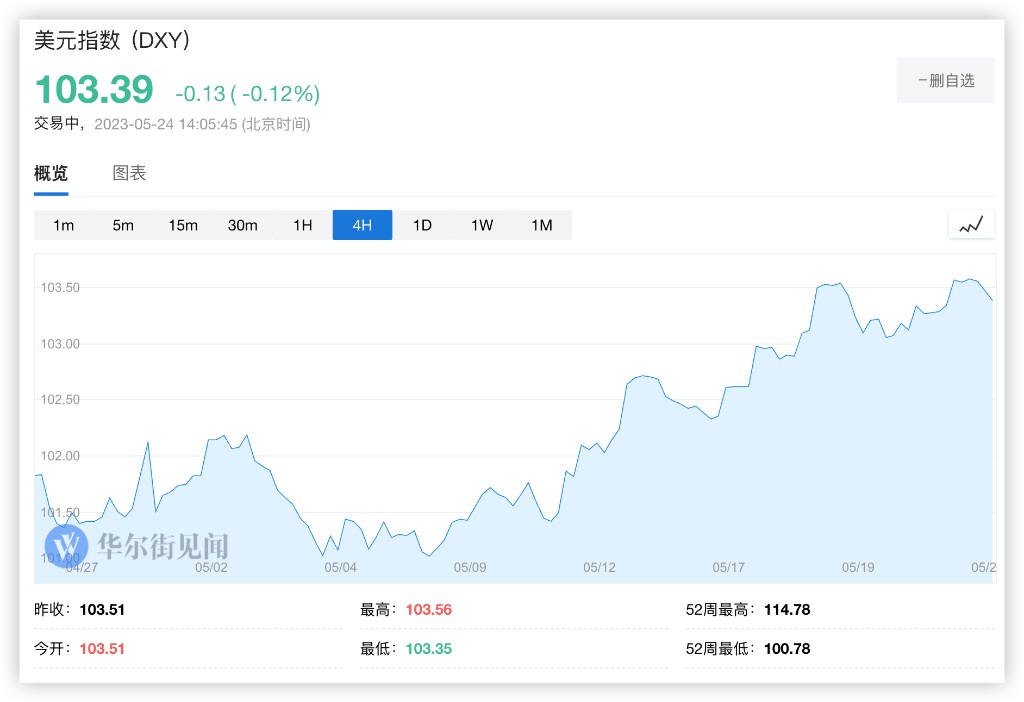Image resolution: width=1024 pixels, height=702 pixels.
Task: Click the 05/12 date axis label
Action: [x=599, y=567]
